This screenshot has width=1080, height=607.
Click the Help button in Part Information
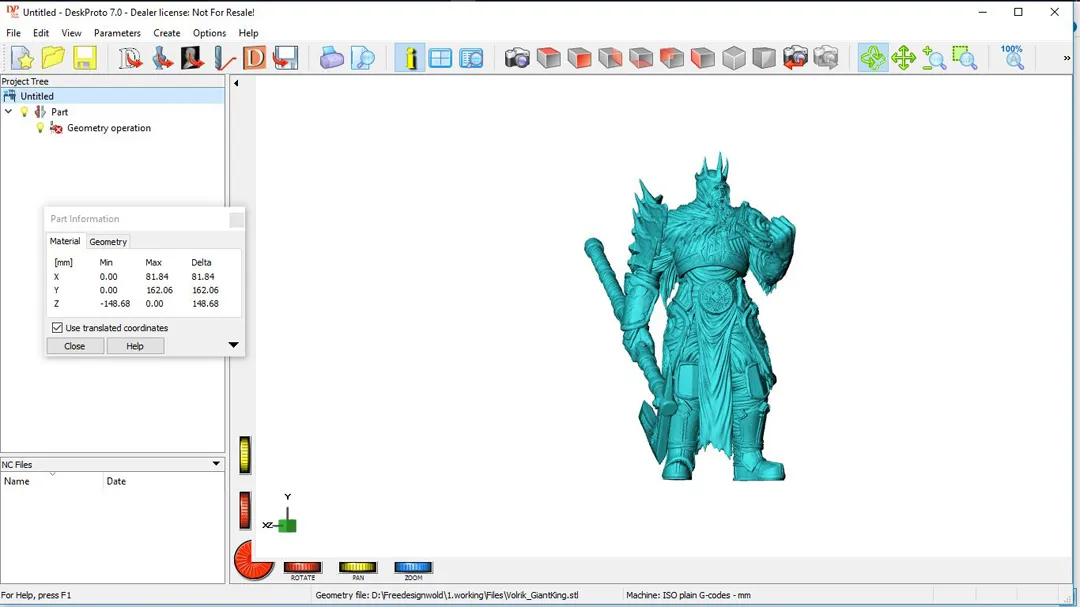[x=135, y=346]
